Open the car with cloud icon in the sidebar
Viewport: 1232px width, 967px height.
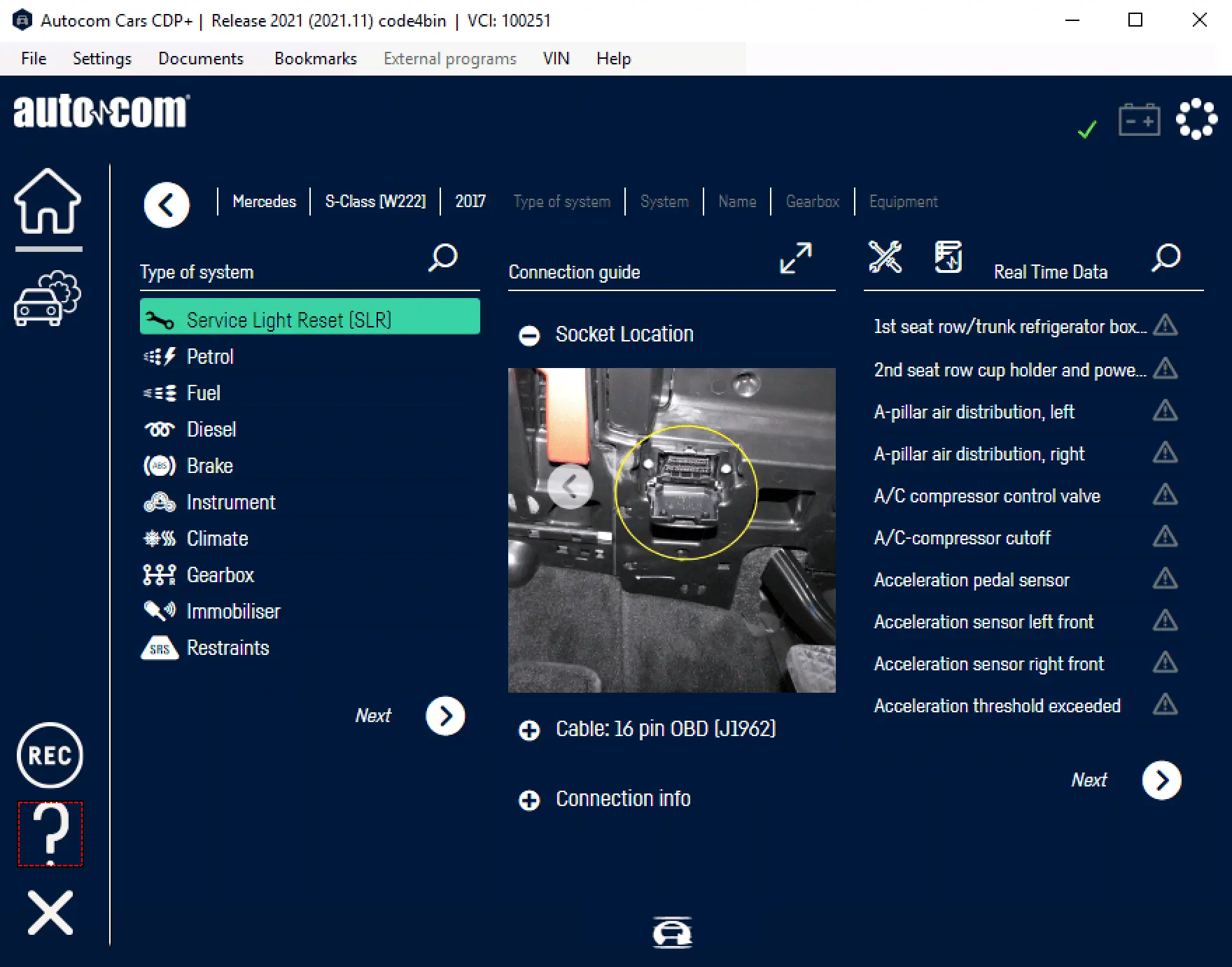point(48,298)
